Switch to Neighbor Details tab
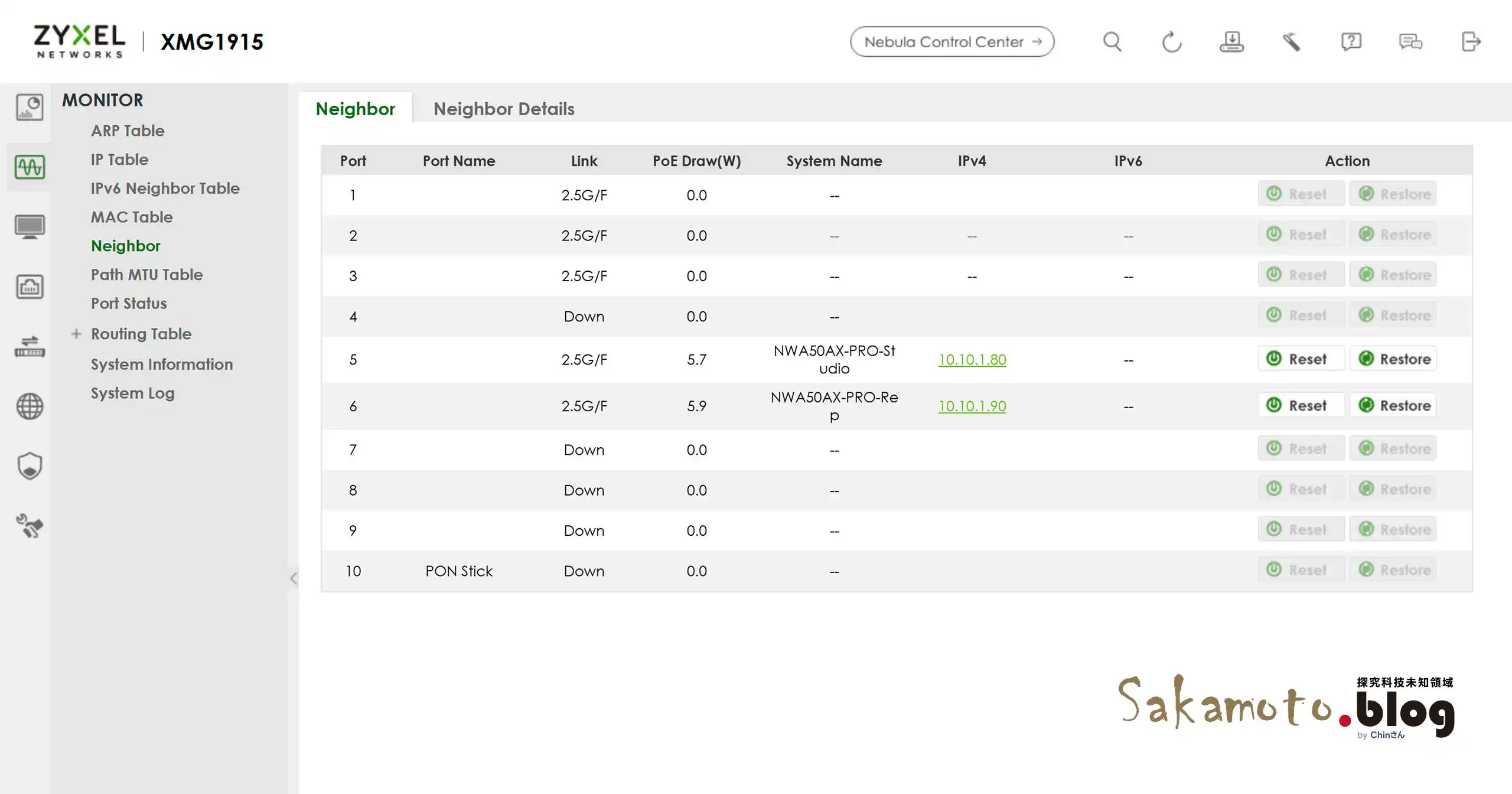This screenshot has width=1512, height=794. 503,109
